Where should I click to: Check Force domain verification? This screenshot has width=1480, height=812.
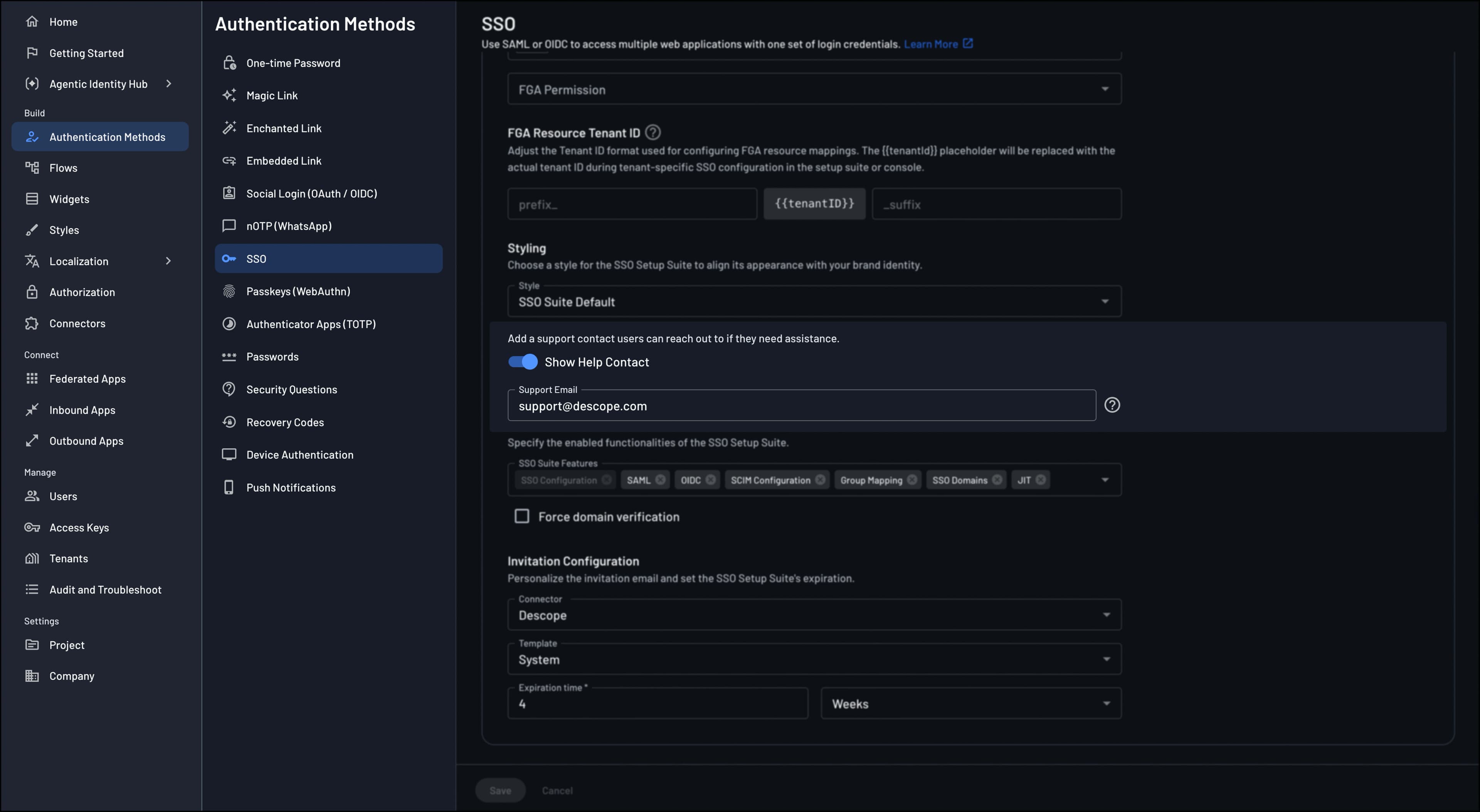coord(522,517)
